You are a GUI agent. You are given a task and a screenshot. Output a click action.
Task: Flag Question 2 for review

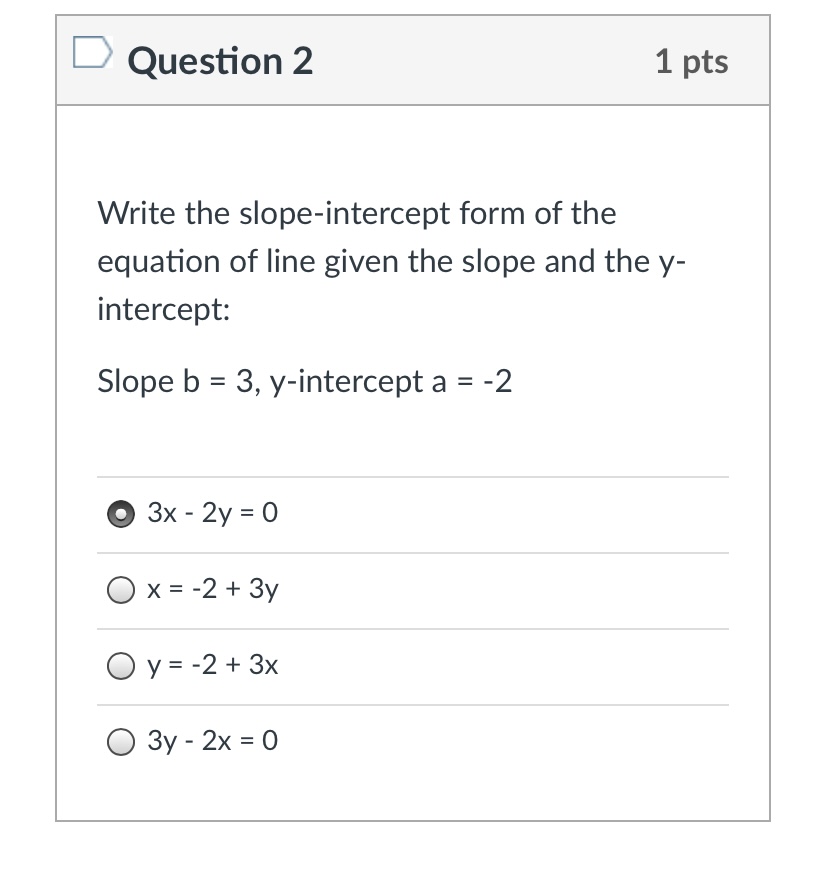pyautogui.click(x=93, y=53)
